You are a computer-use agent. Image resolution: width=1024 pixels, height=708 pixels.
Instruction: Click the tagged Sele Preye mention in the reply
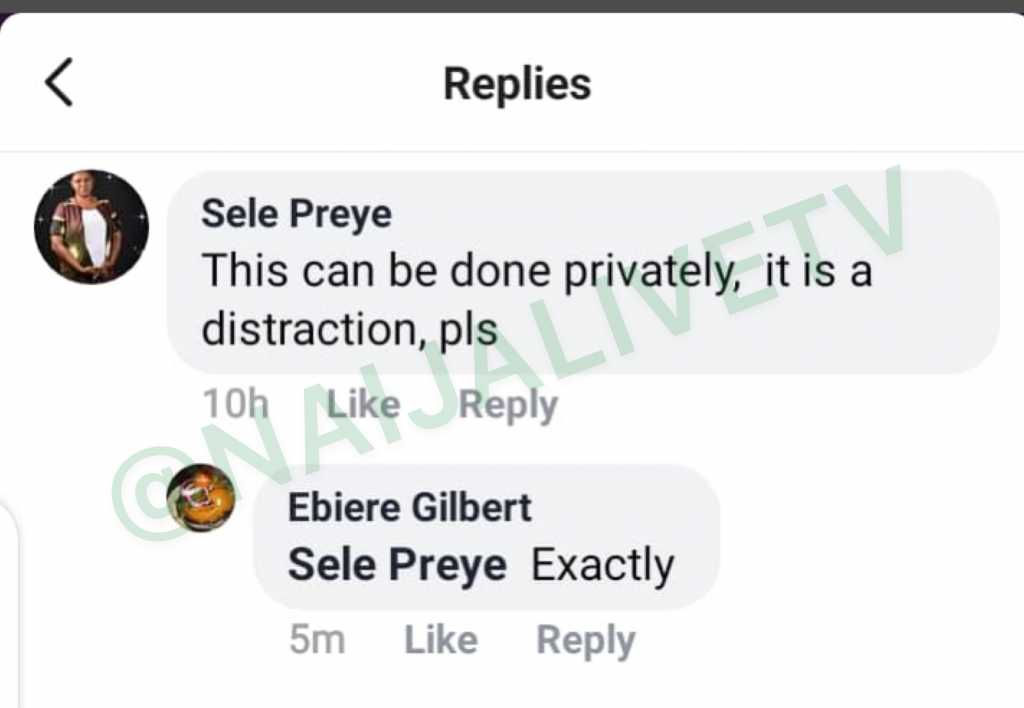tap(397, 565)
